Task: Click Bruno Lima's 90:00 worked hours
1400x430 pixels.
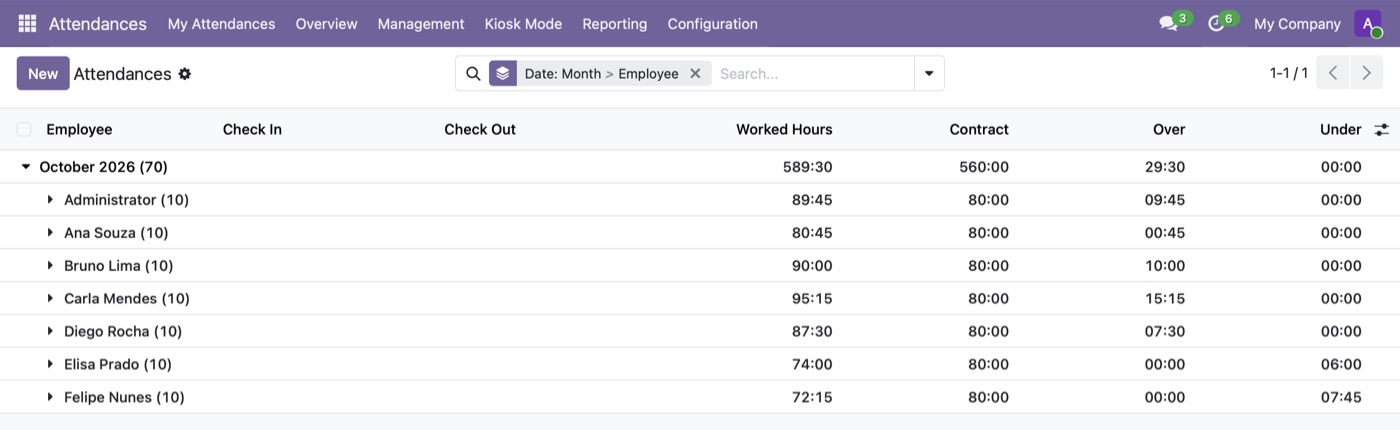Action: pos(812,266)
